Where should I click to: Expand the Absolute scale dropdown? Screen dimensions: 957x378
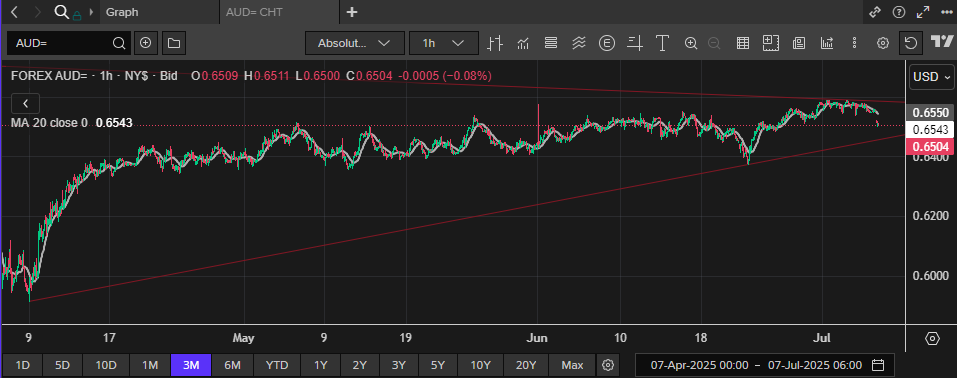pos(355,43)
